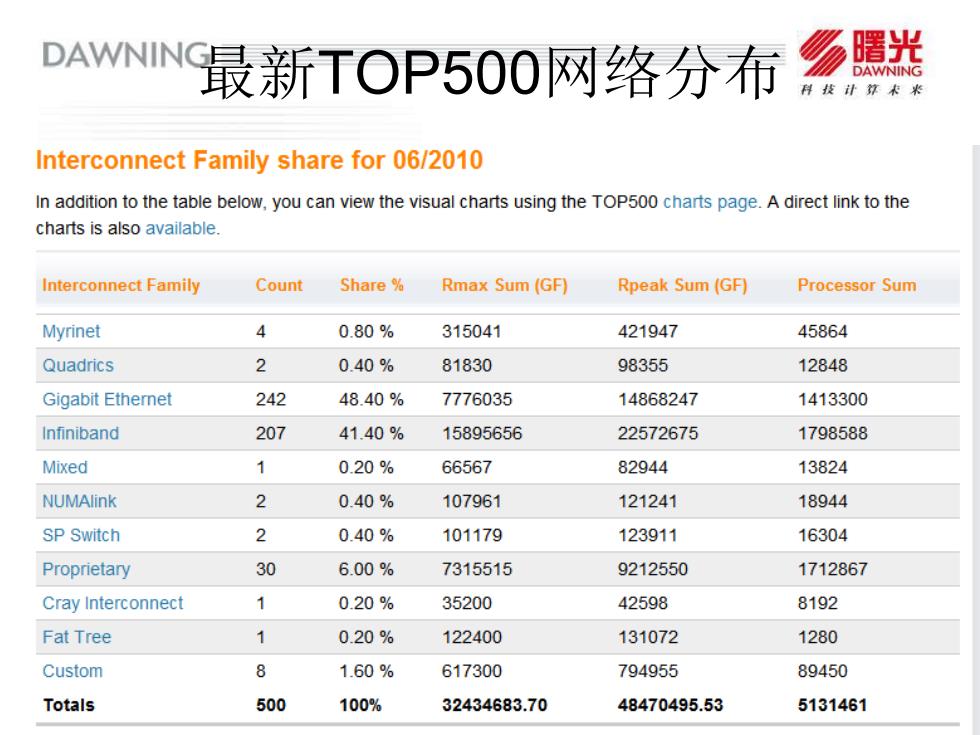Viewport: 980px width, 735px height.
Task: Open the Cray Interconnect link
Action: click(112, 604)
